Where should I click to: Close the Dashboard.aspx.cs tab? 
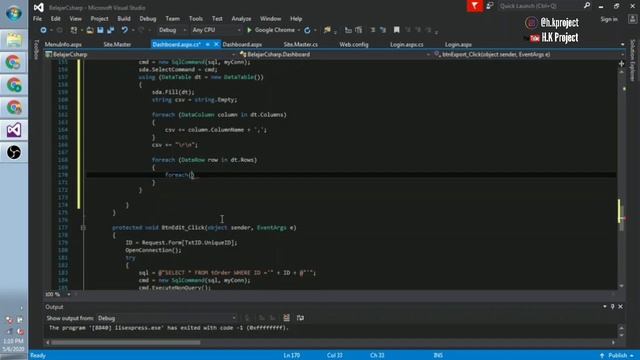click(x=216, y=44)
